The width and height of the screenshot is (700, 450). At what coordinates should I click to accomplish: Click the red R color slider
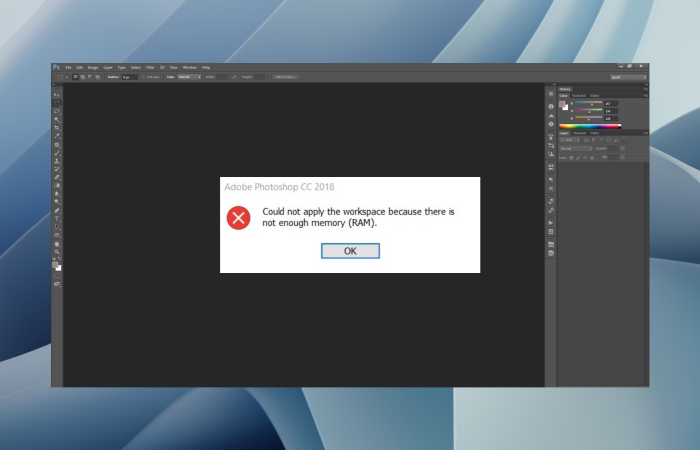click(x=589, y=102)
